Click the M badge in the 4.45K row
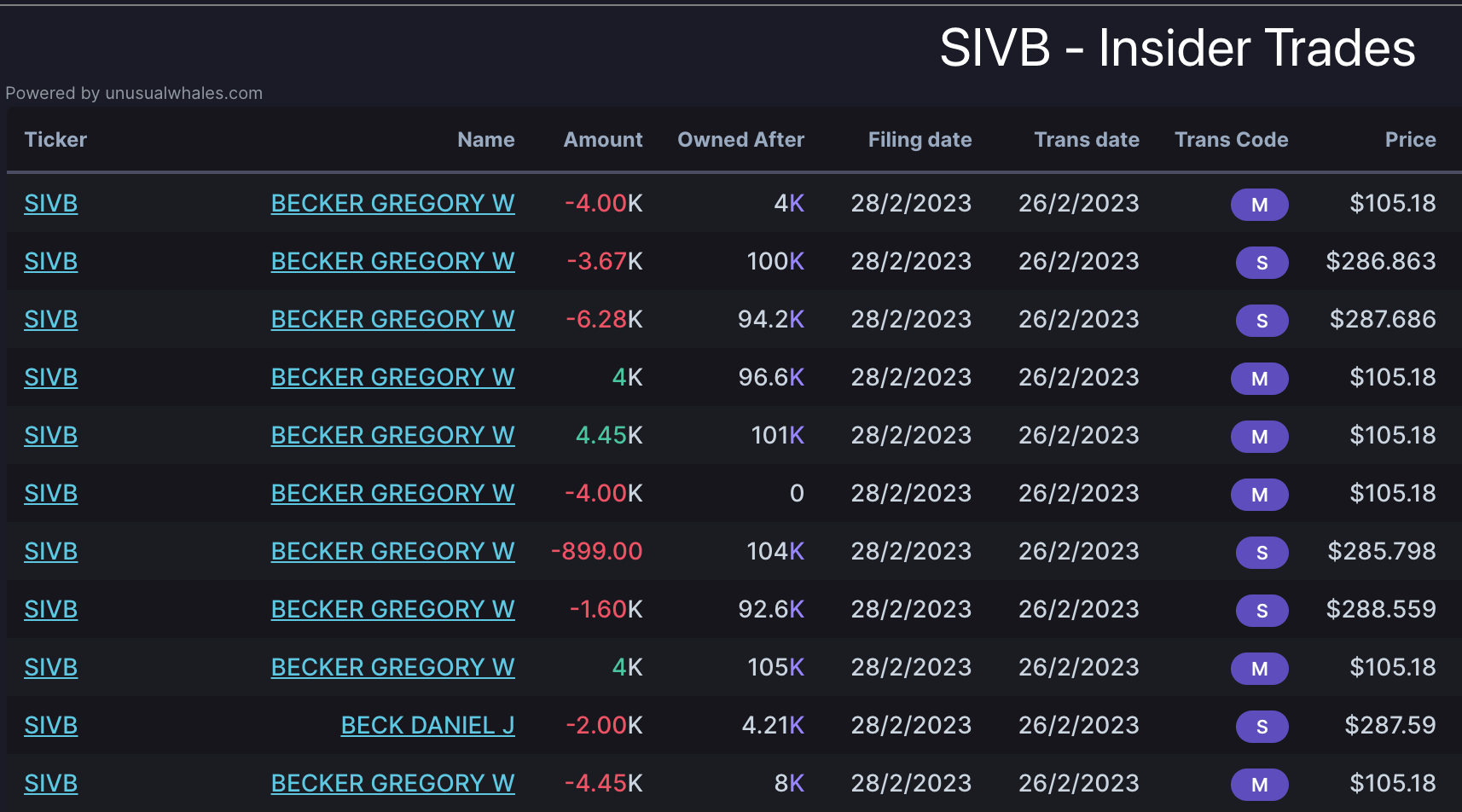Screen dimensions: 1462x812 [x=1259, y=437]
